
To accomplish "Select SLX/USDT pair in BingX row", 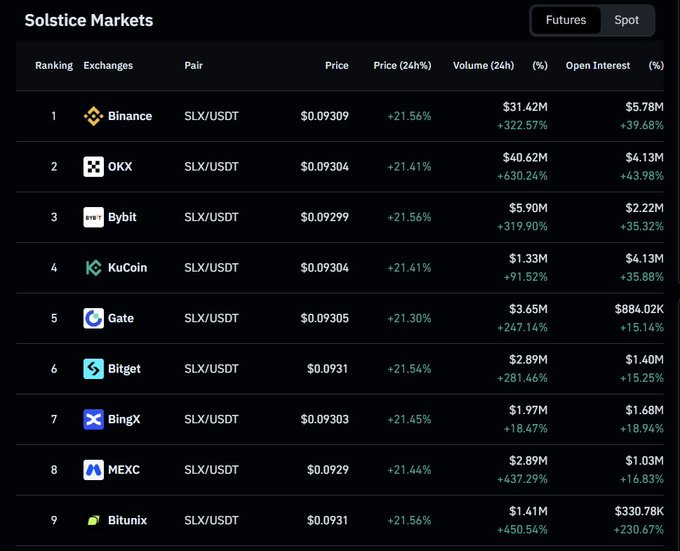I will (211, 419).
